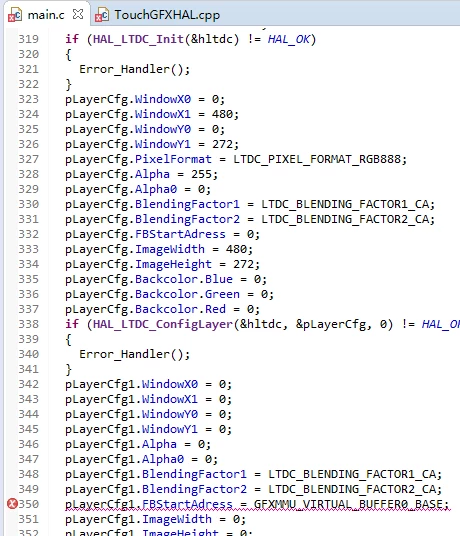
Task: Click WindowX0 field on line 323
Action: (163, 99)
